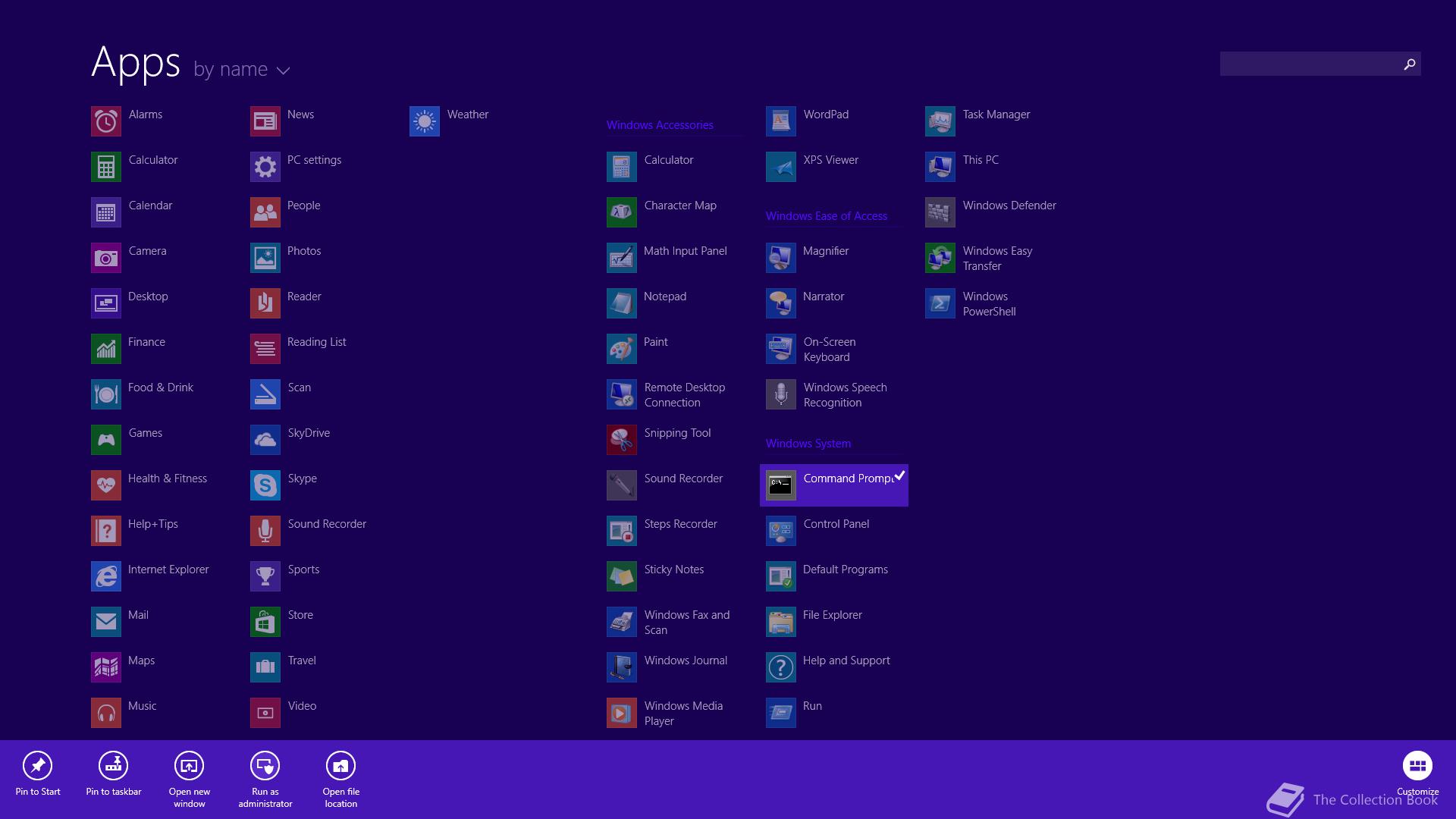Open the SkyDrive cloud icon
Viewport: 1456px width, 819px height.
tap(265, 440)
